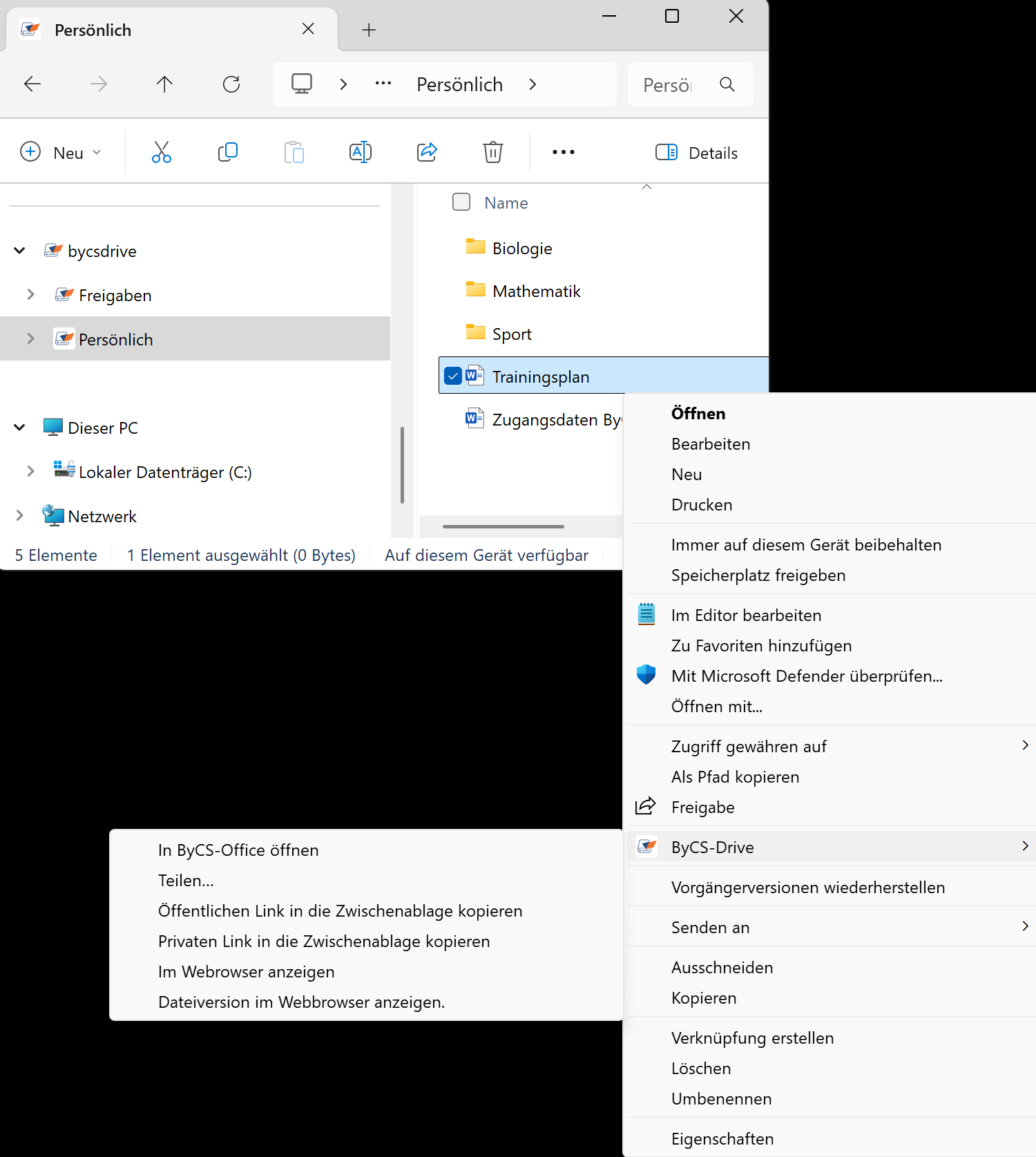Toggle the Details pane
1036x1157 pixels.
pos(696,153)
